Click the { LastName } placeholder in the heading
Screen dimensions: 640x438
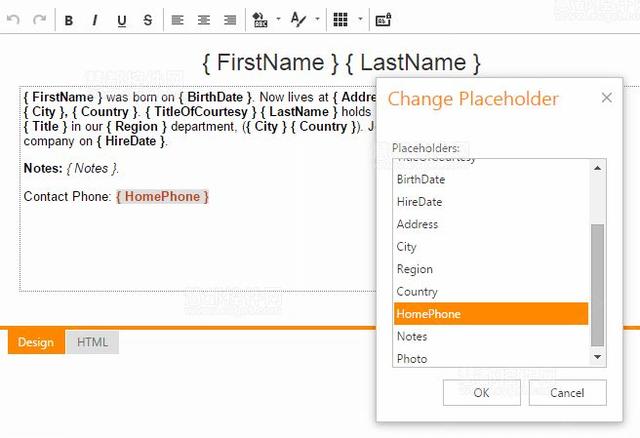(x=413, y=62)
